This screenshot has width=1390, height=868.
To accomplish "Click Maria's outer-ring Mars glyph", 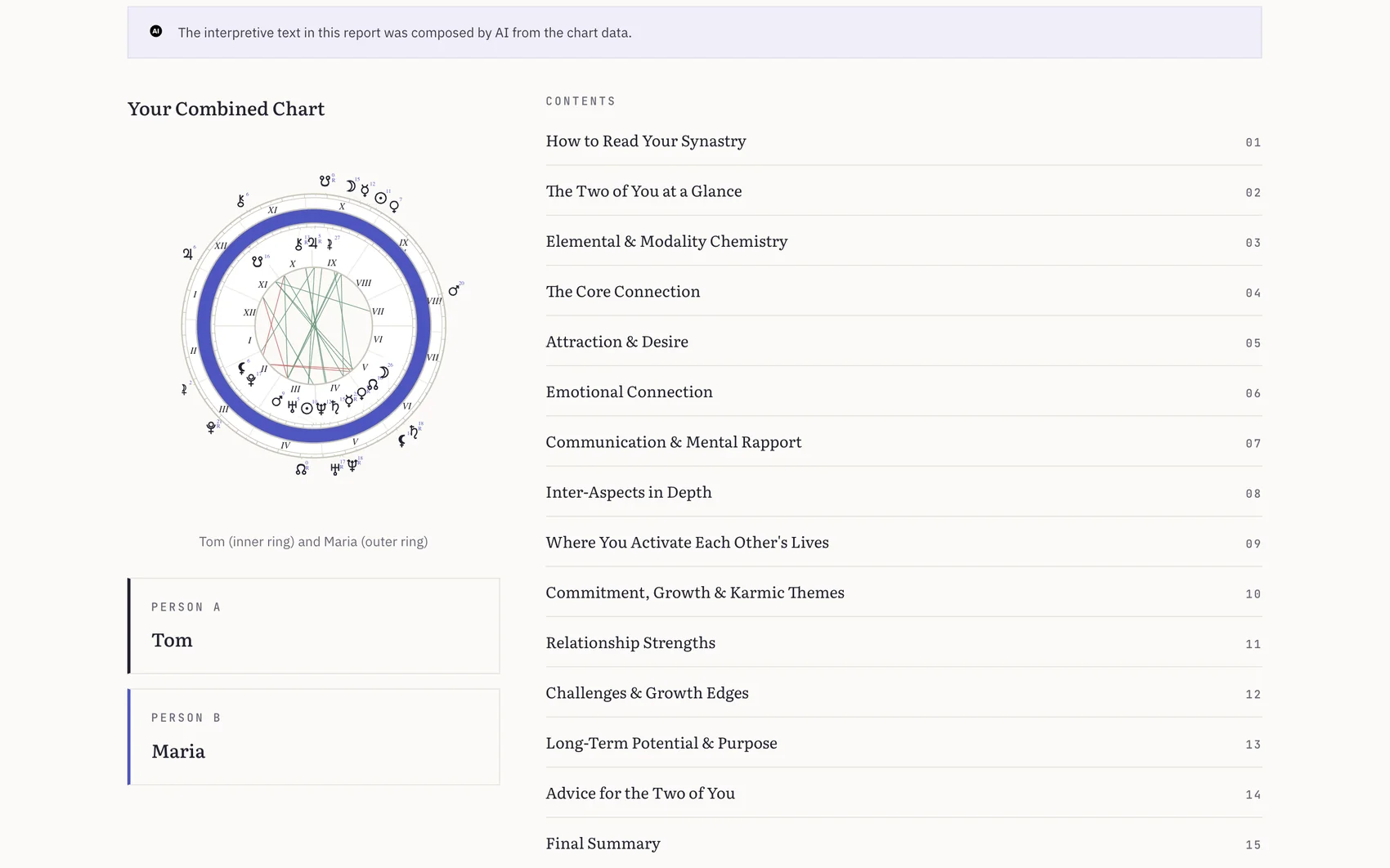I will [454, 290].
